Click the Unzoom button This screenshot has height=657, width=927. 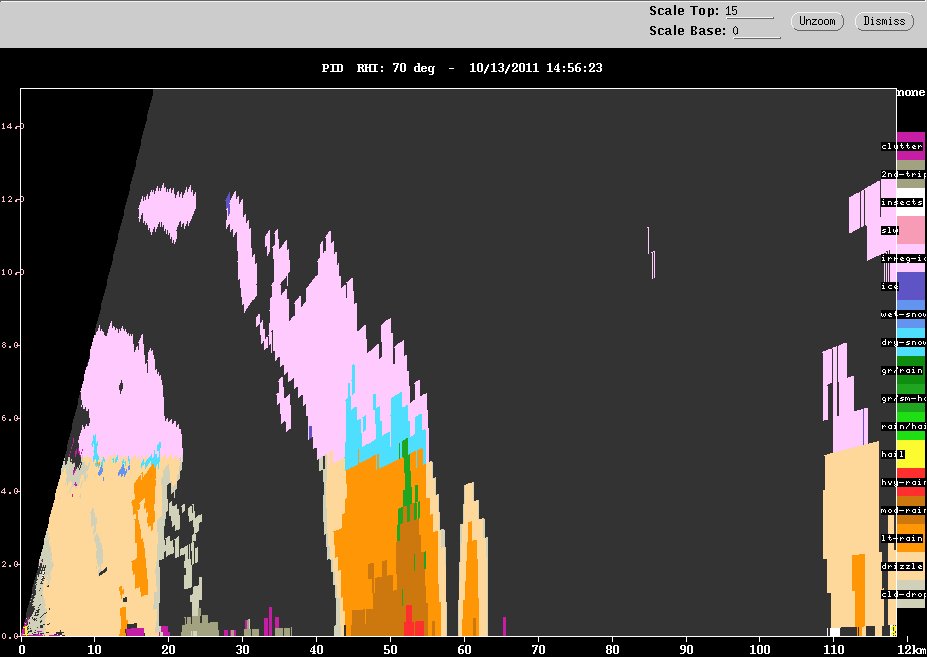(817, 21)
